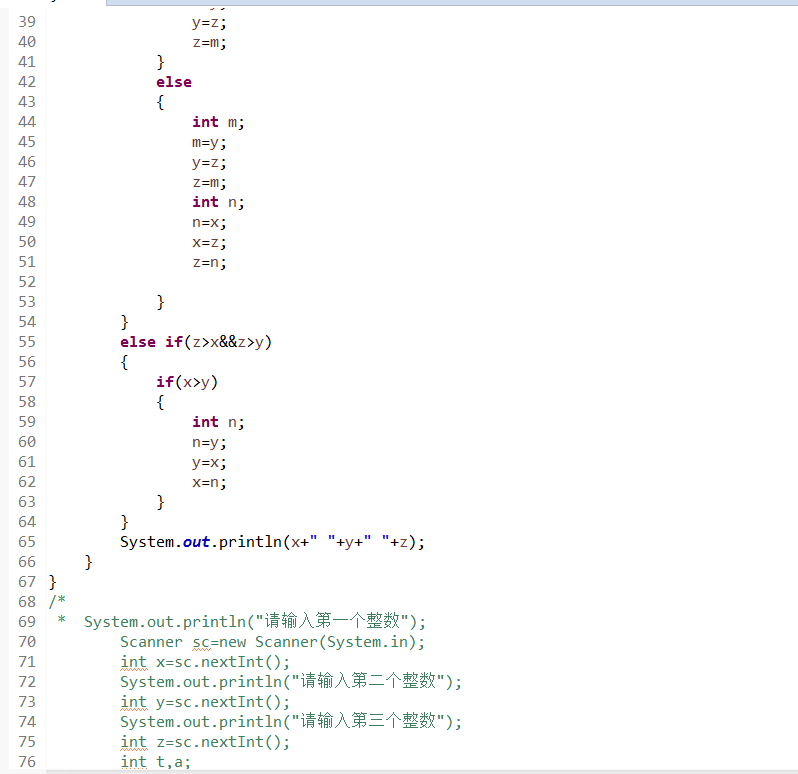The image size is (798, 774).
Task: Click the 'n=y;' statement
Action: 209,442
